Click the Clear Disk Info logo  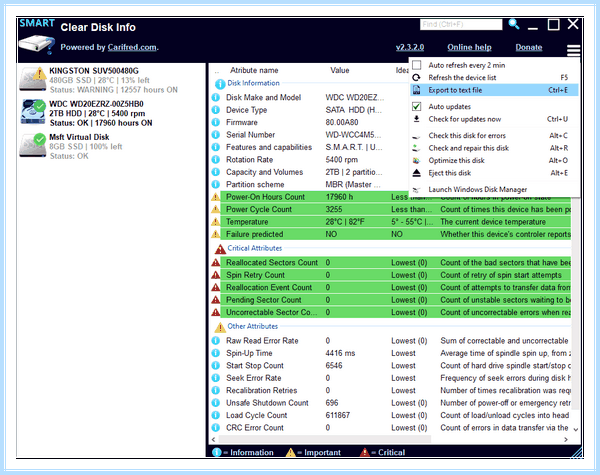pyautogui.click(x=37, y=37)
